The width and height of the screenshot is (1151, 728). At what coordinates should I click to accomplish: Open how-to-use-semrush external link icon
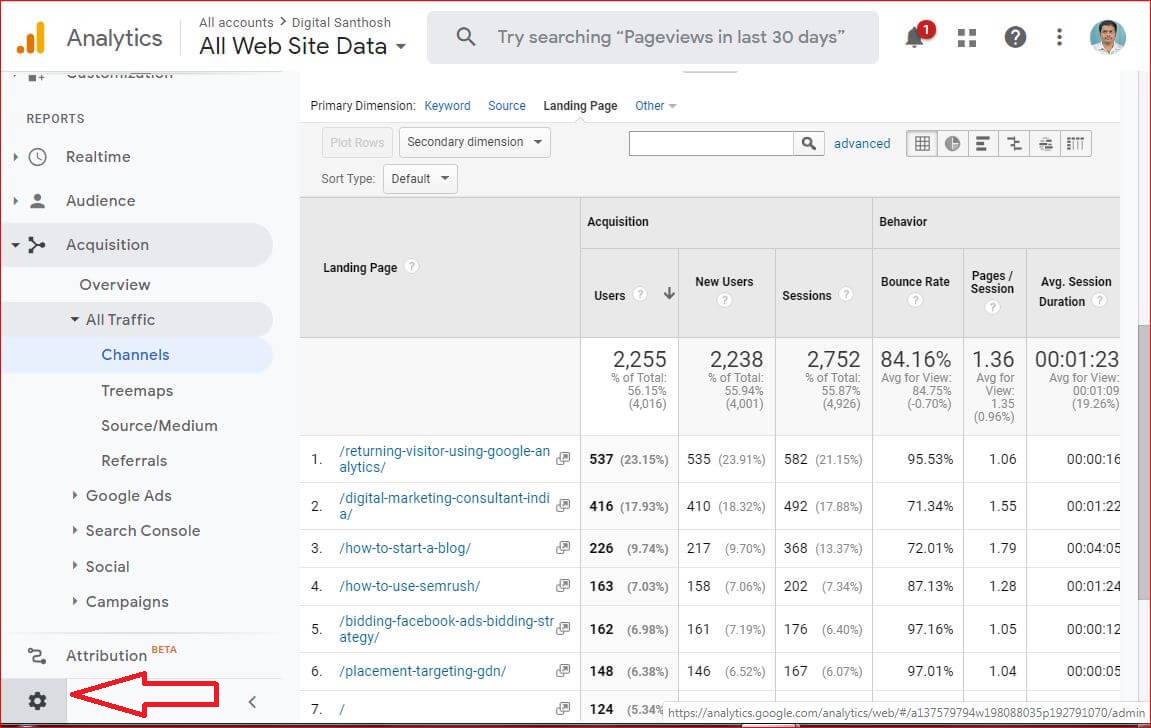coord(563,586)
